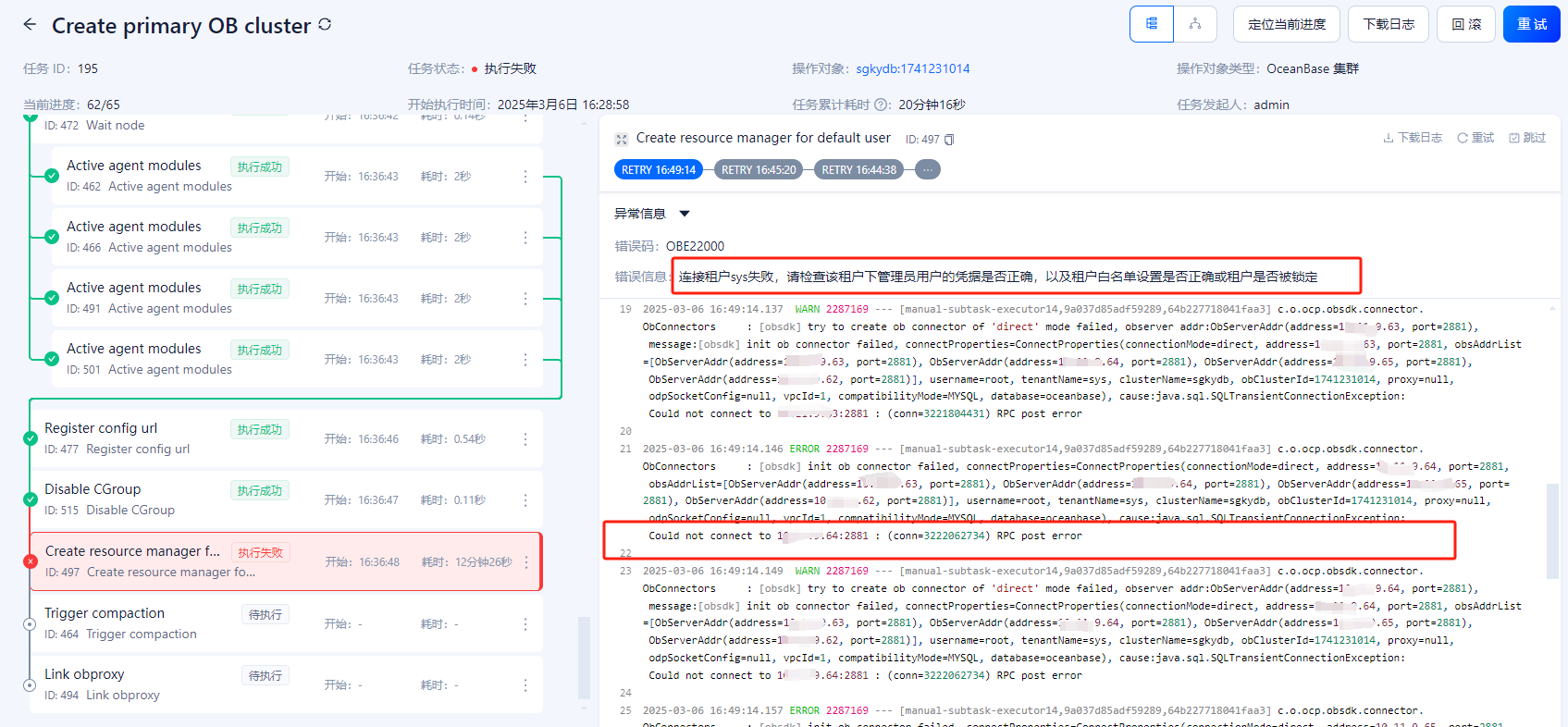Open more menu for Disable CGroup
The height and width of the screenshot is (727, 1568).
(x=525, y=500)
